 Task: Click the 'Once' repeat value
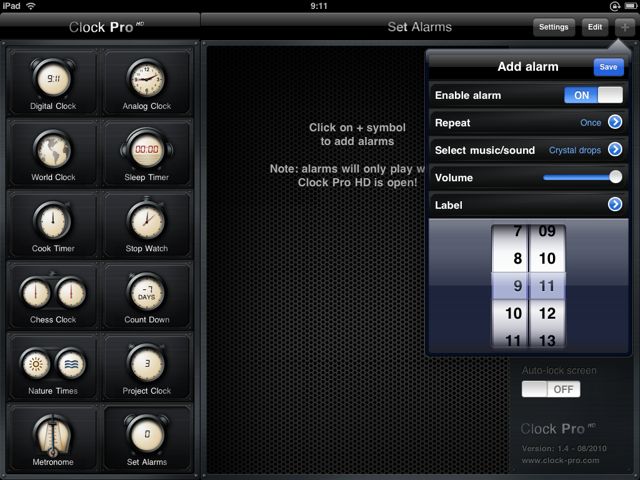[591, 122]
